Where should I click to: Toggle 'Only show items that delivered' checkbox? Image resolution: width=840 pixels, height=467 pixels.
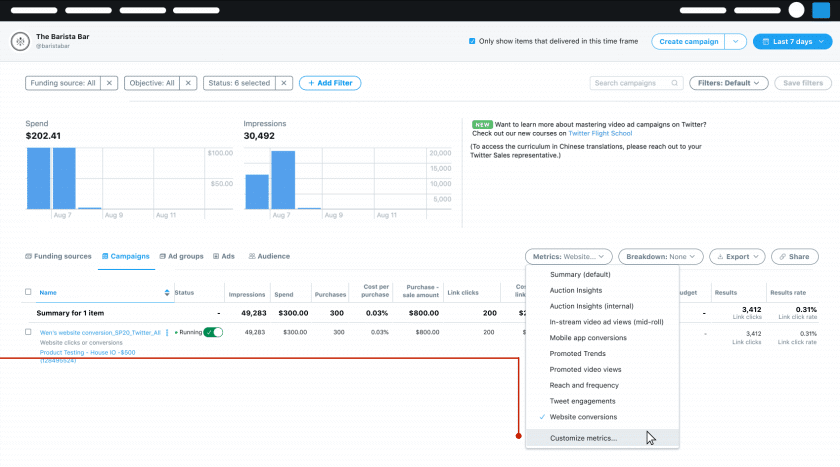(x=472, y=41)
